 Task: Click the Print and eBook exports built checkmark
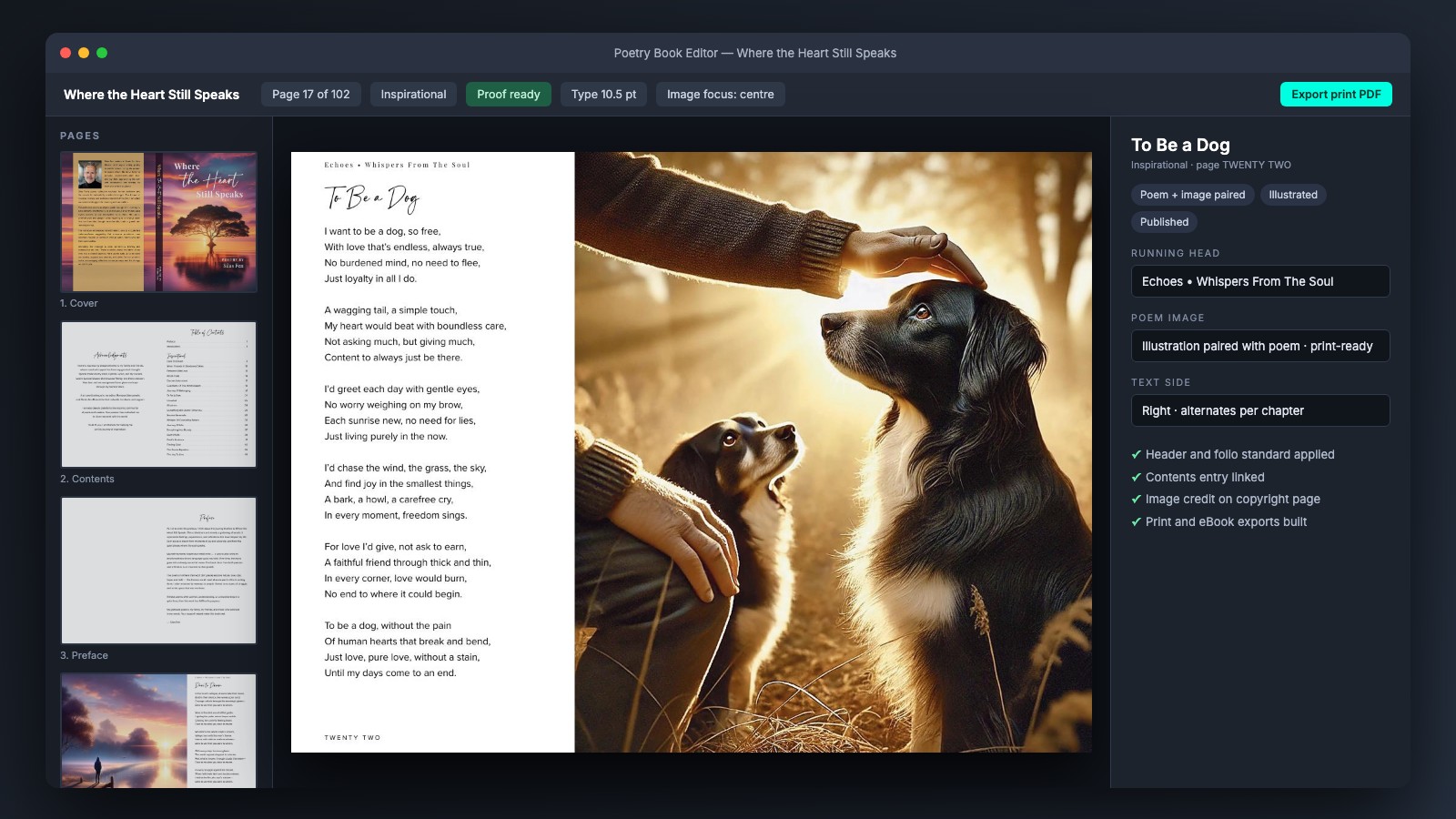point(1136,522)
